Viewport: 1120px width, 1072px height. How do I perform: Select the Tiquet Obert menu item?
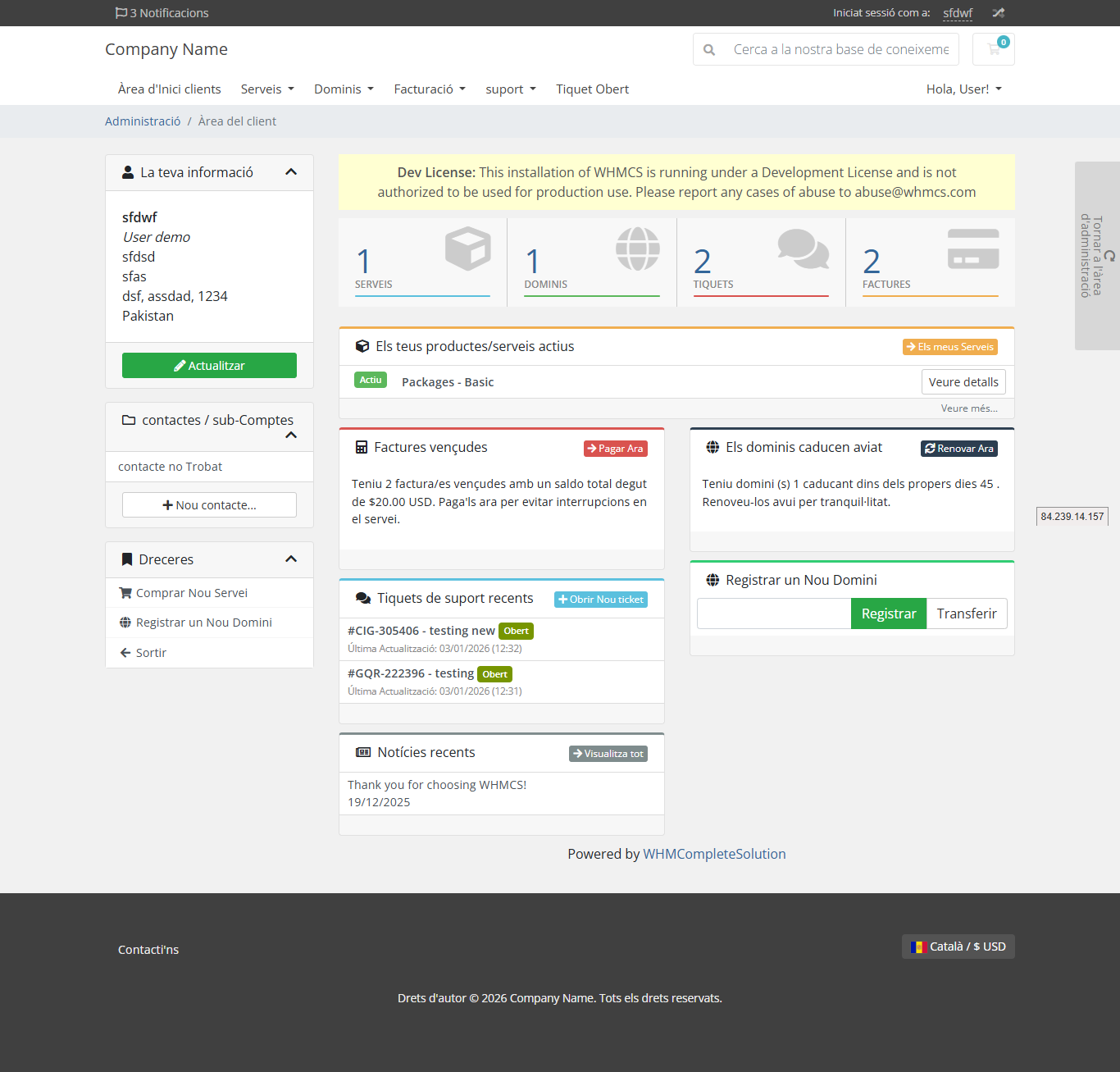[592, 89]
